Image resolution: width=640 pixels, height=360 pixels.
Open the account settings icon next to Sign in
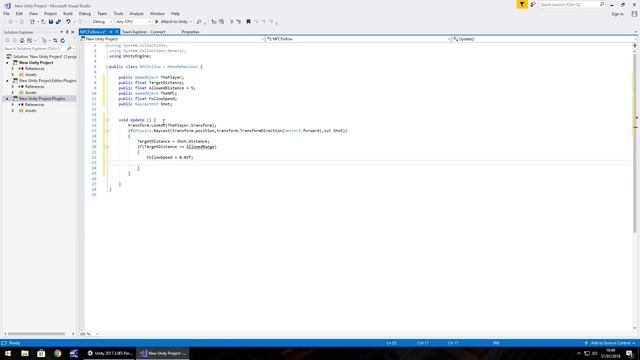[634, 14]
